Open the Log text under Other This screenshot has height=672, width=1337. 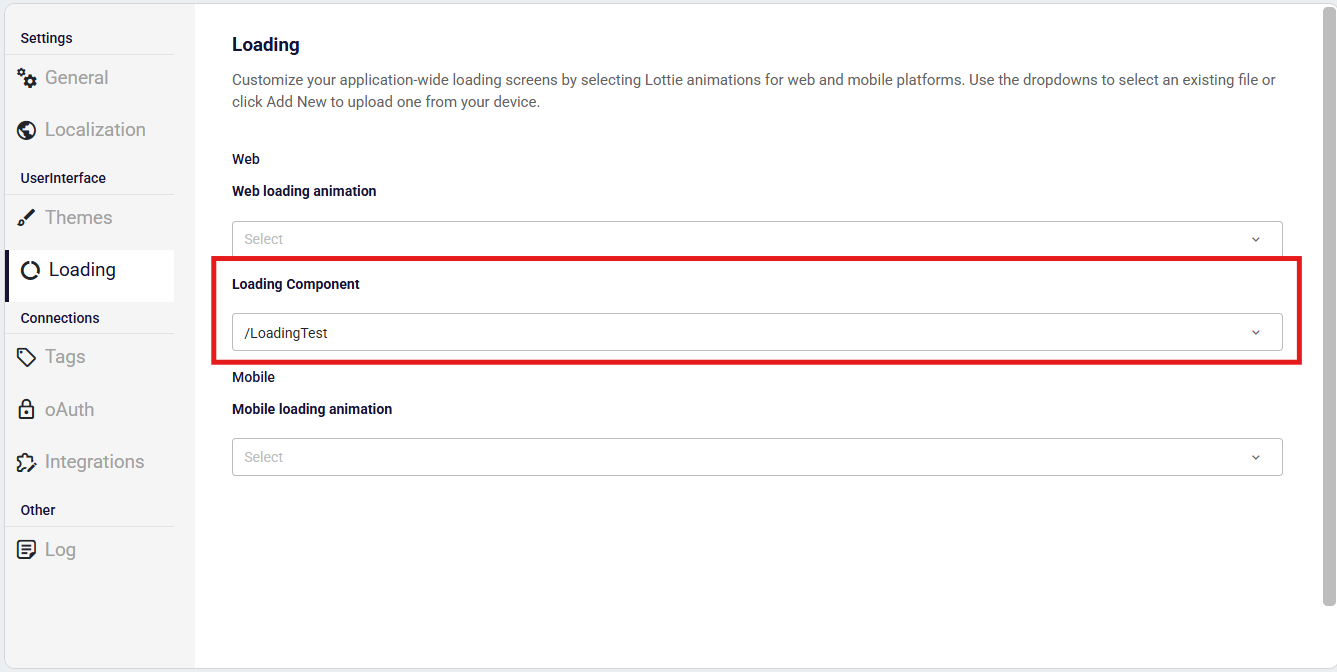[60, 550]
